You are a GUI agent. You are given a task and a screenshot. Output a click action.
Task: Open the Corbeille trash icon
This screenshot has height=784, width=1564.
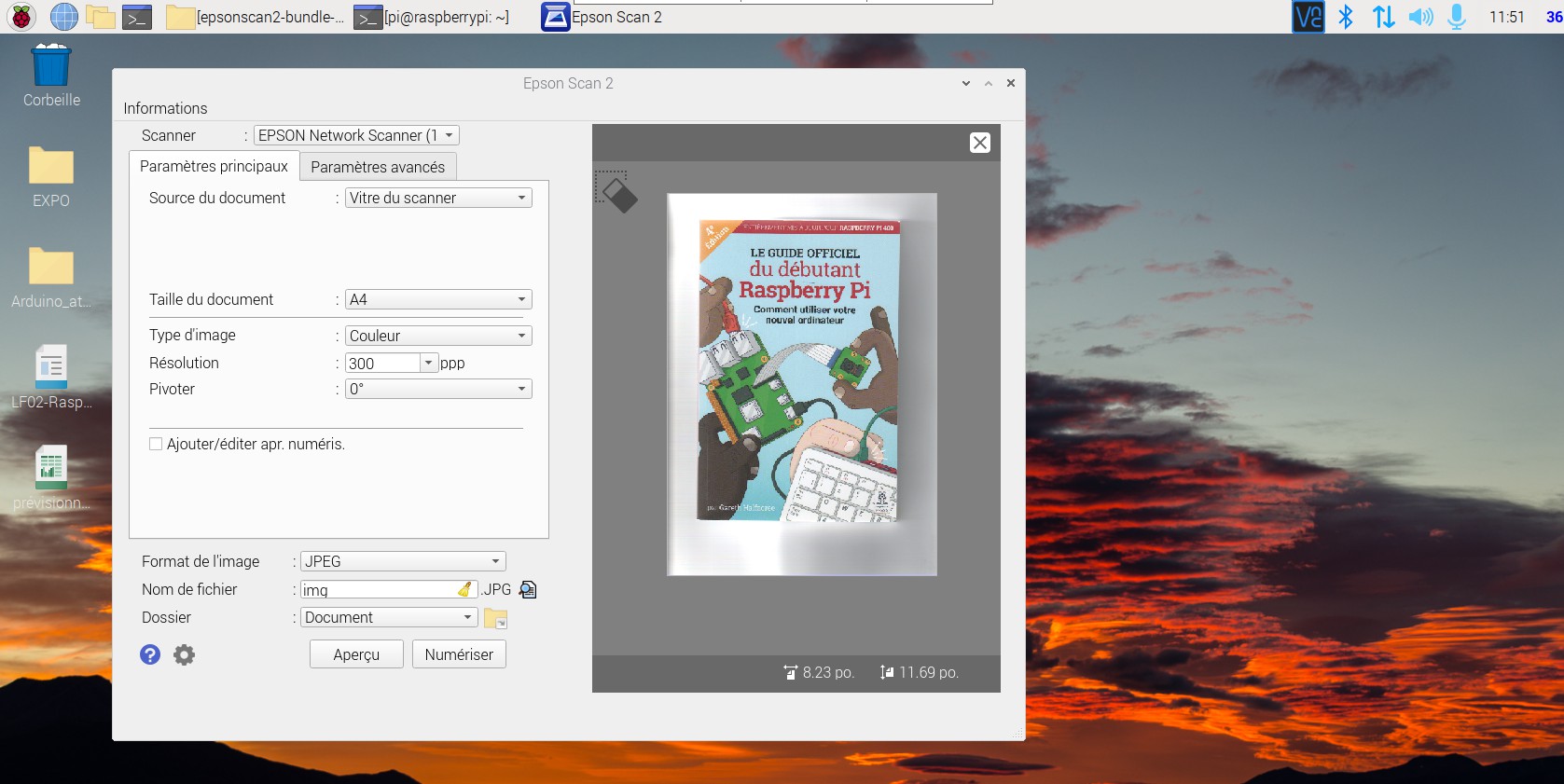(51, 76)
